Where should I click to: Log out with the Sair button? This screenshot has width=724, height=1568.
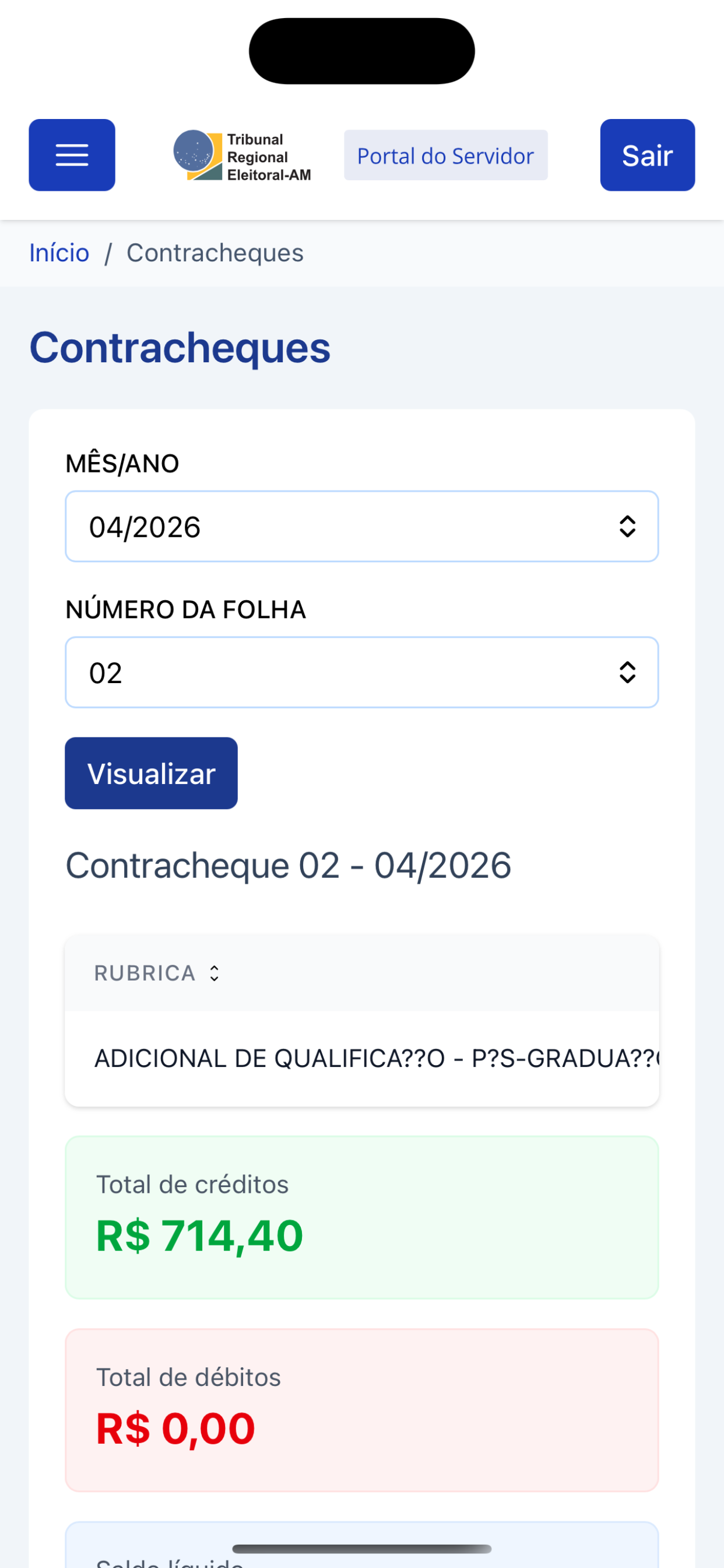[x=647, y=155]
